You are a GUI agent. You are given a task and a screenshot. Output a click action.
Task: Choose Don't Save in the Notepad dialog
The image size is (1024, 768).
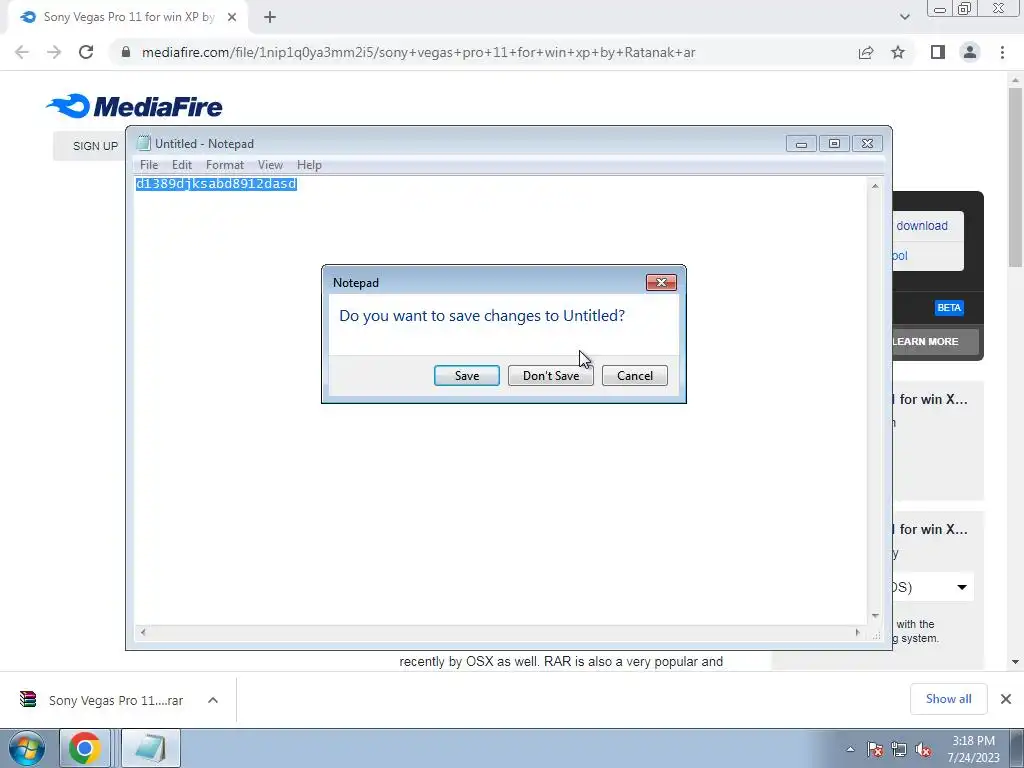(x=551, y=376)
